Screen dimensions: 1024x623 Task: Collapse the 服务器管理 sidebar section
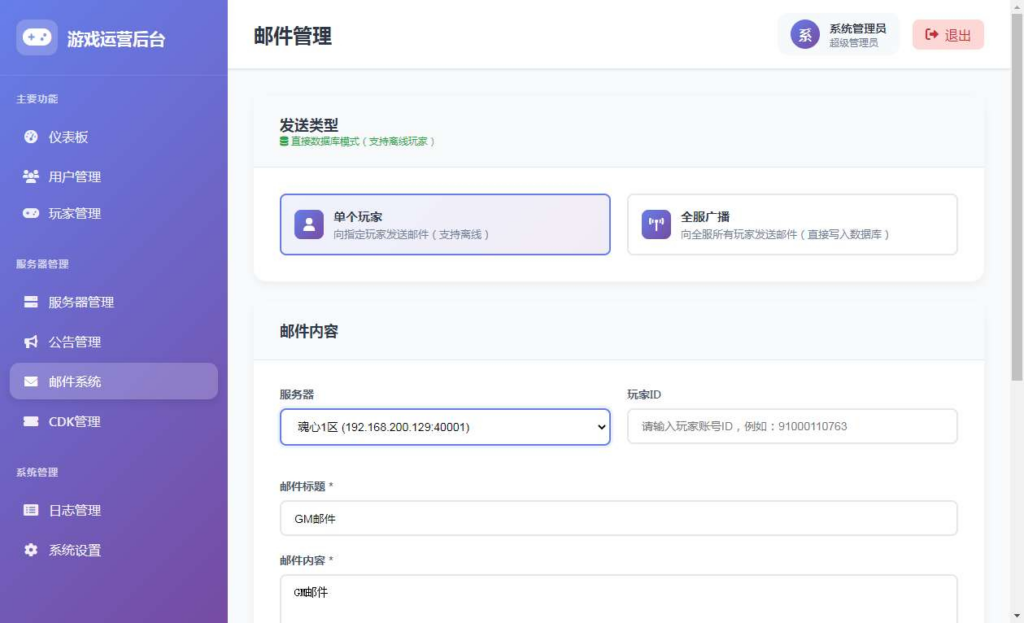[x=40, y=264]
